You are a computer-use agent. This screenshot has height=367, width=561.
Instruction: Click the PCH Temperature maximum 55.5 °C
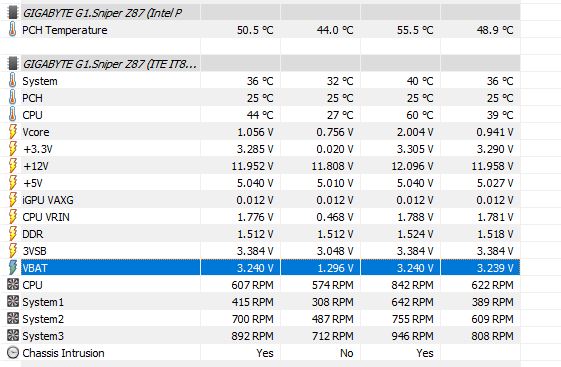point(415,30)
